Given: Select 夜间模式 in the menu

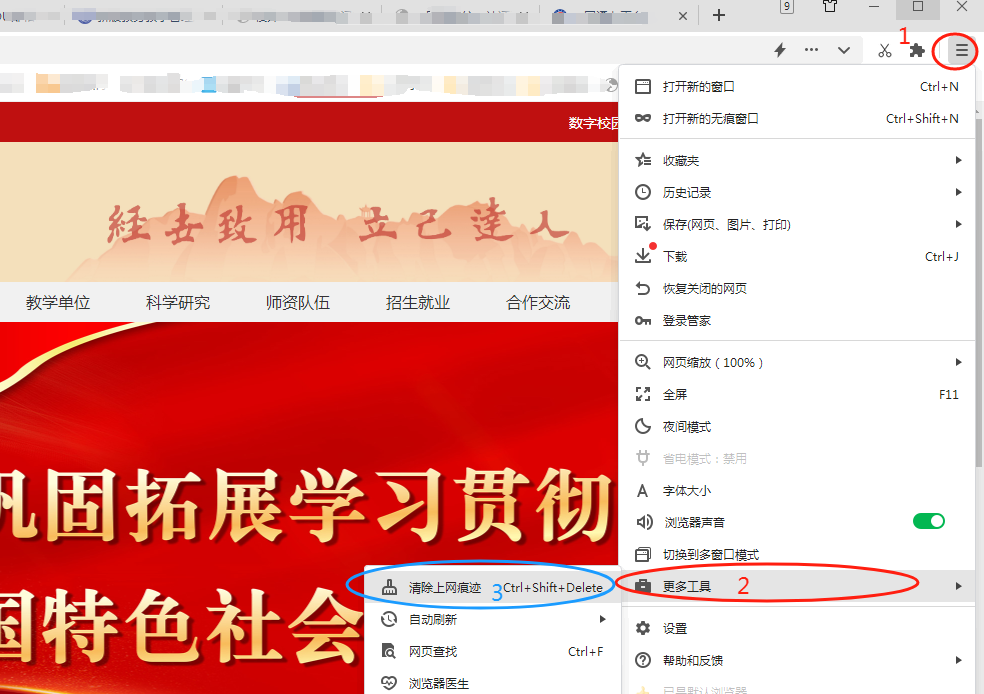Looking at the screenshot, I should coord(686,426).
